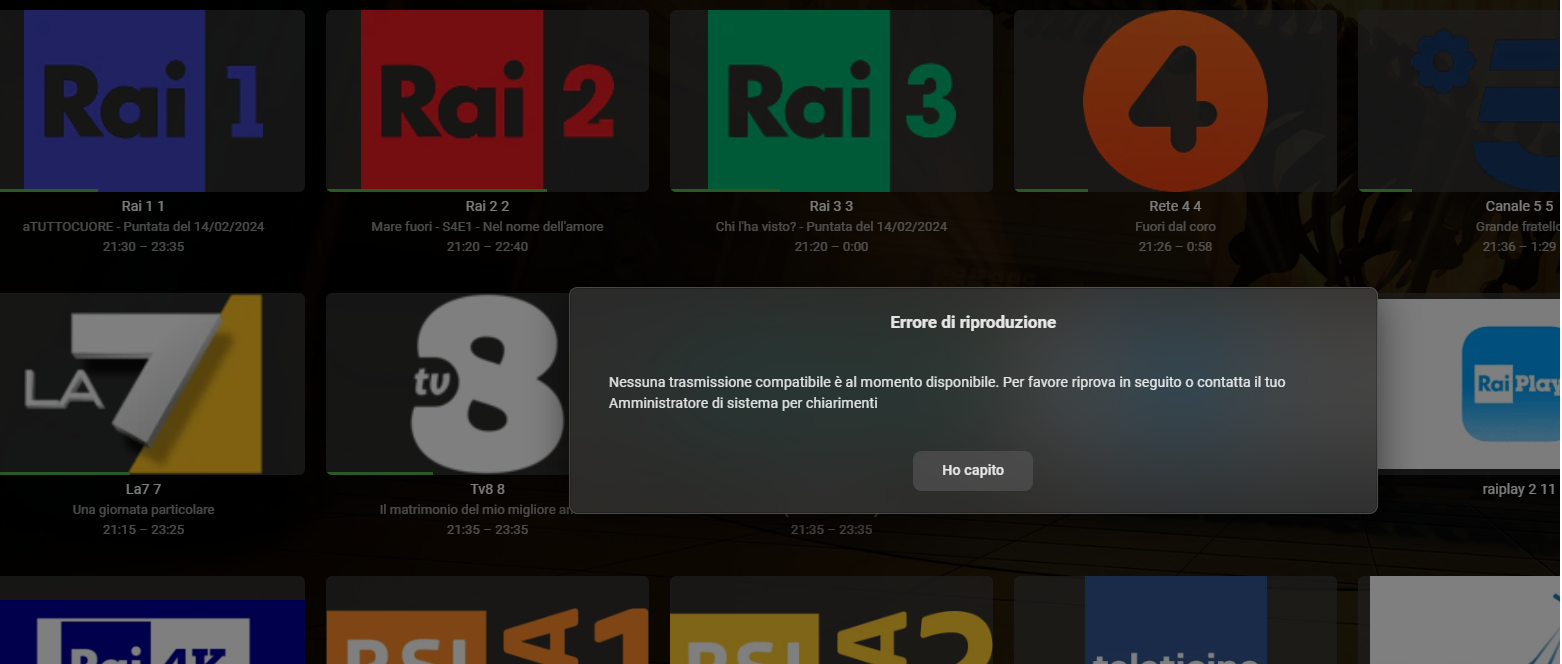
Task: Click the 'Rete 4 4' channel name
Action: [1175, 206]
